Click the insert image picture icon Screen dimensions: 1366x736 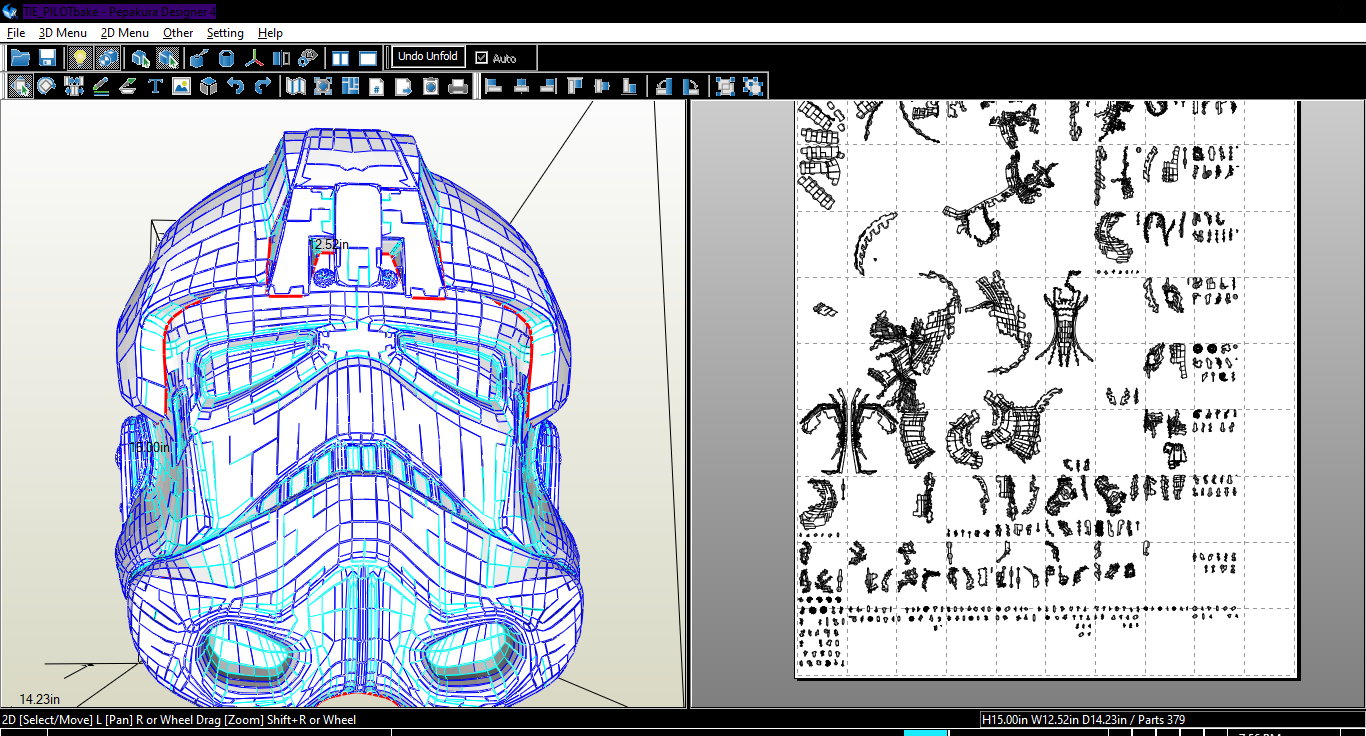coord(181,86)
